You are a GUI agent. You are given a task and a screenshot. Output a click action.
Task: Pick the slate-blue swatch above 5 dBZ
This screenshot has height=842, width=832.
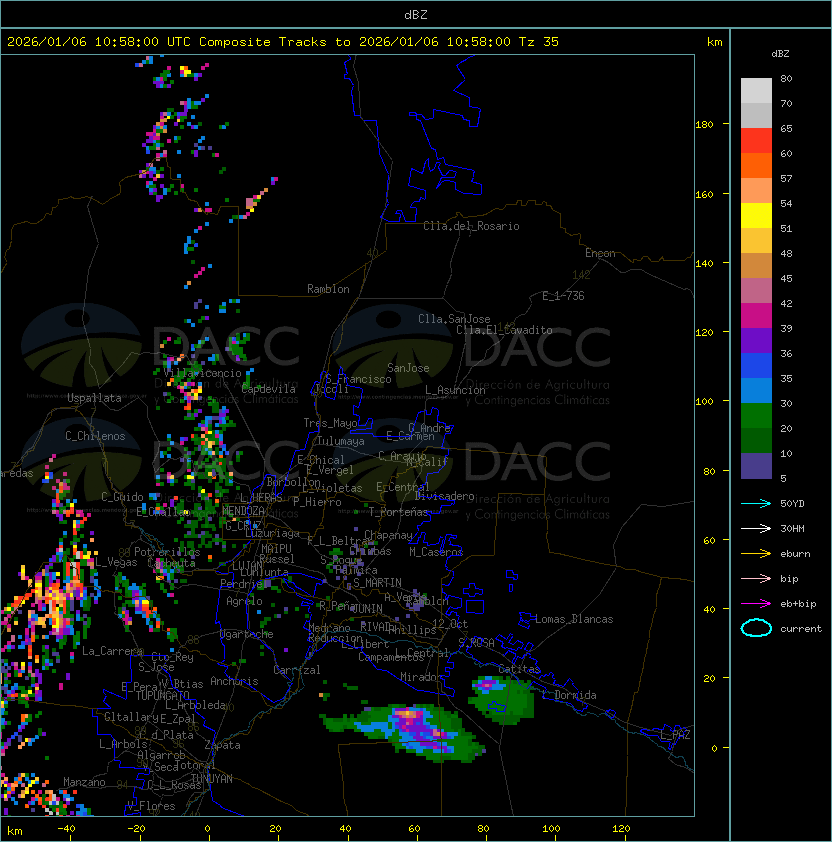756,466
